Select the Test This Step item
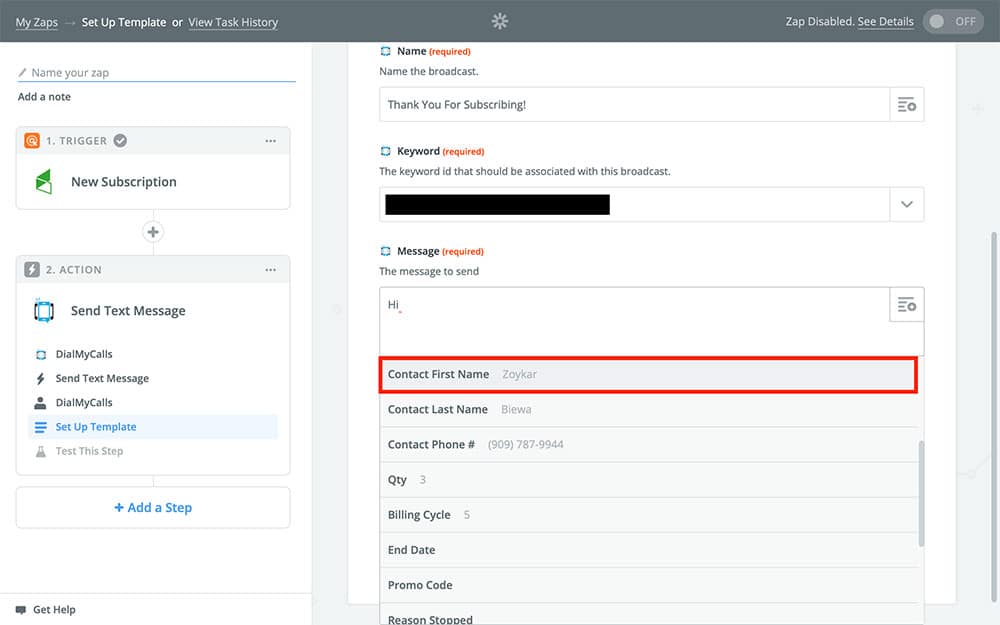 (x=89, y=451)
